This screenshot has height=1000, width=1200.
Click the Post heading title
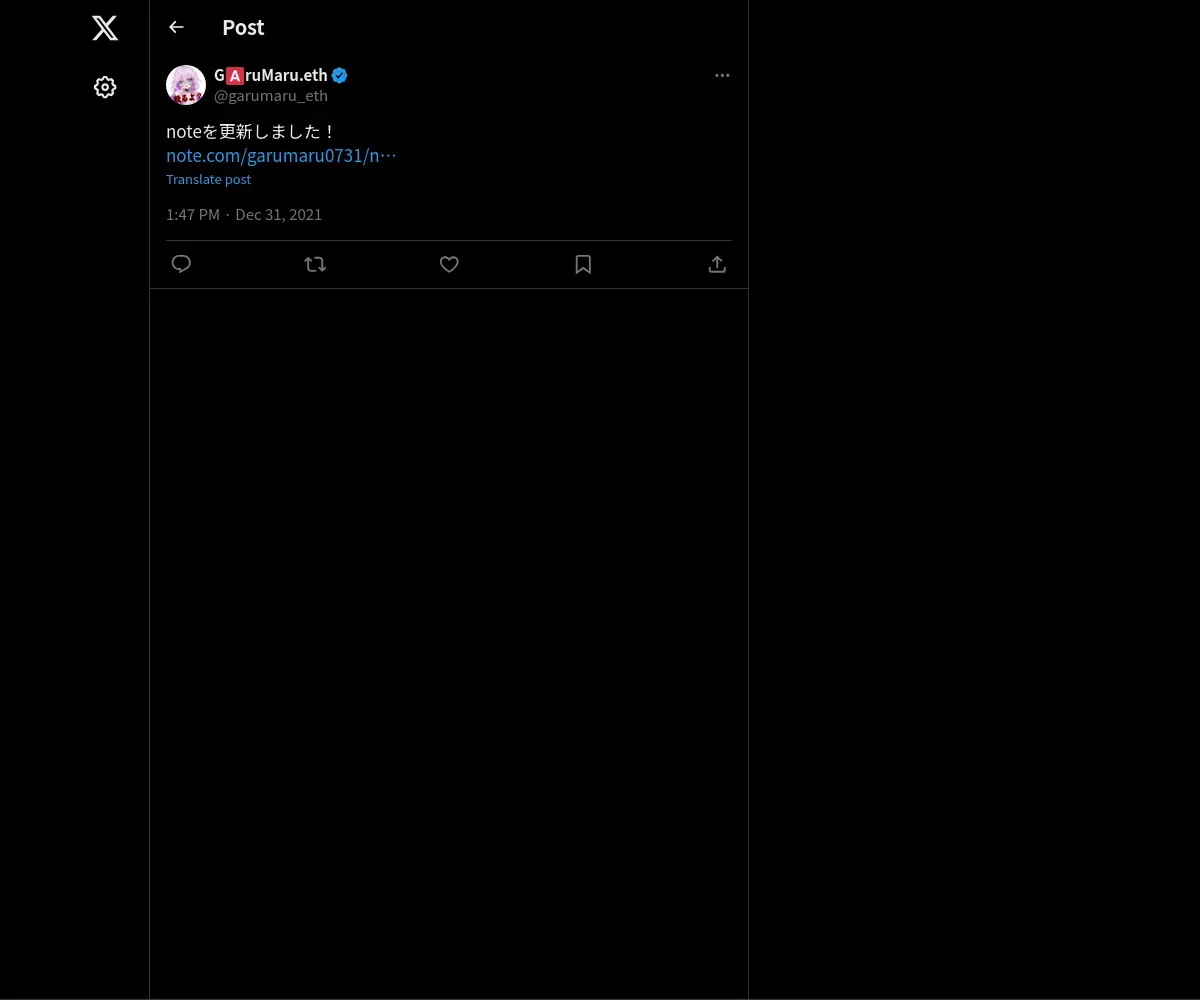click(243, 28)
